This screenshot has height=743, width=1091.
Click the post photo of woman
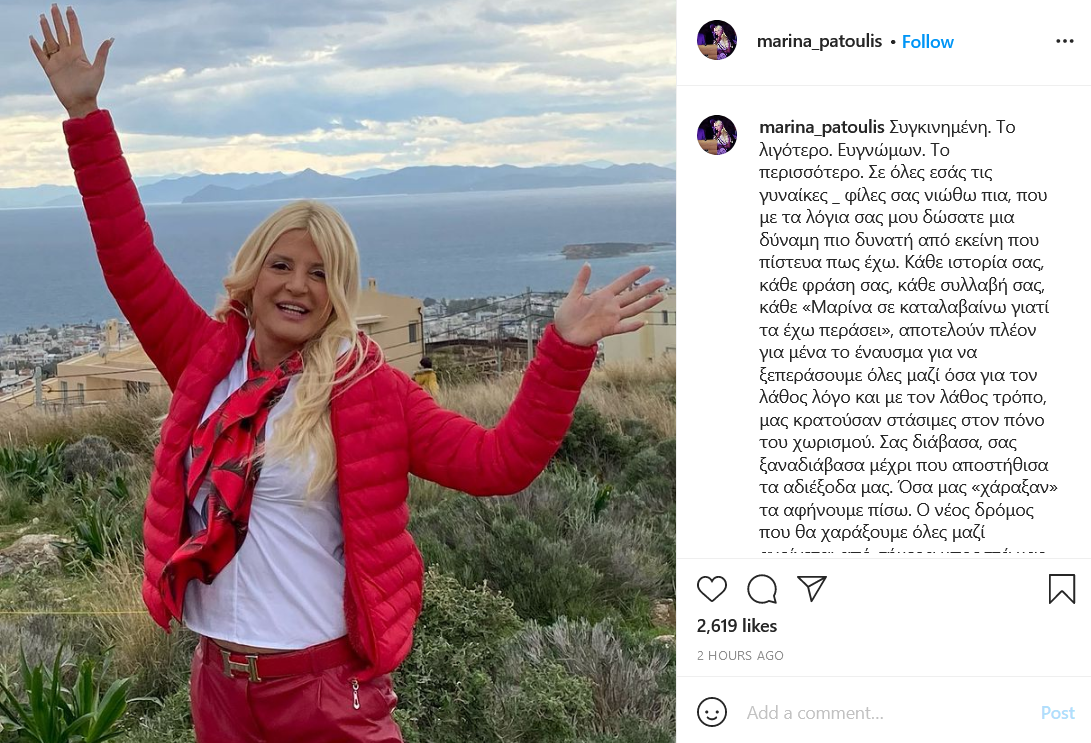point(337,372)
